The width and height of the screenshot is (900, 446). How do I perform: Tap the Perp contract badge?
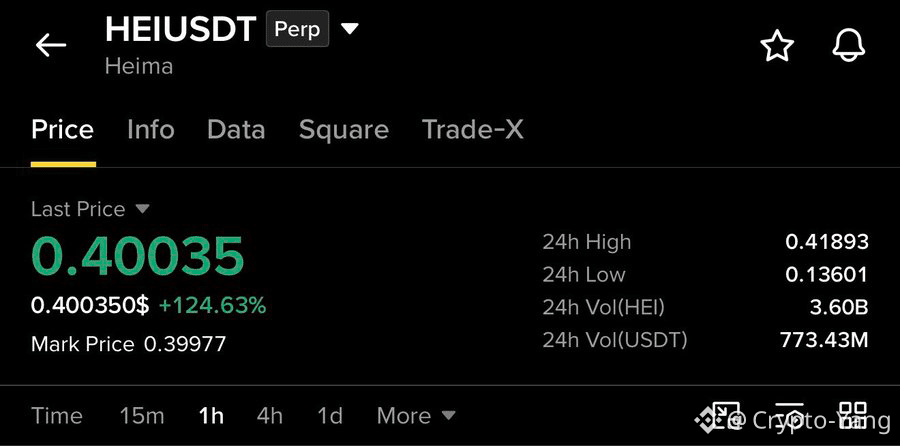tap(297, 29)
